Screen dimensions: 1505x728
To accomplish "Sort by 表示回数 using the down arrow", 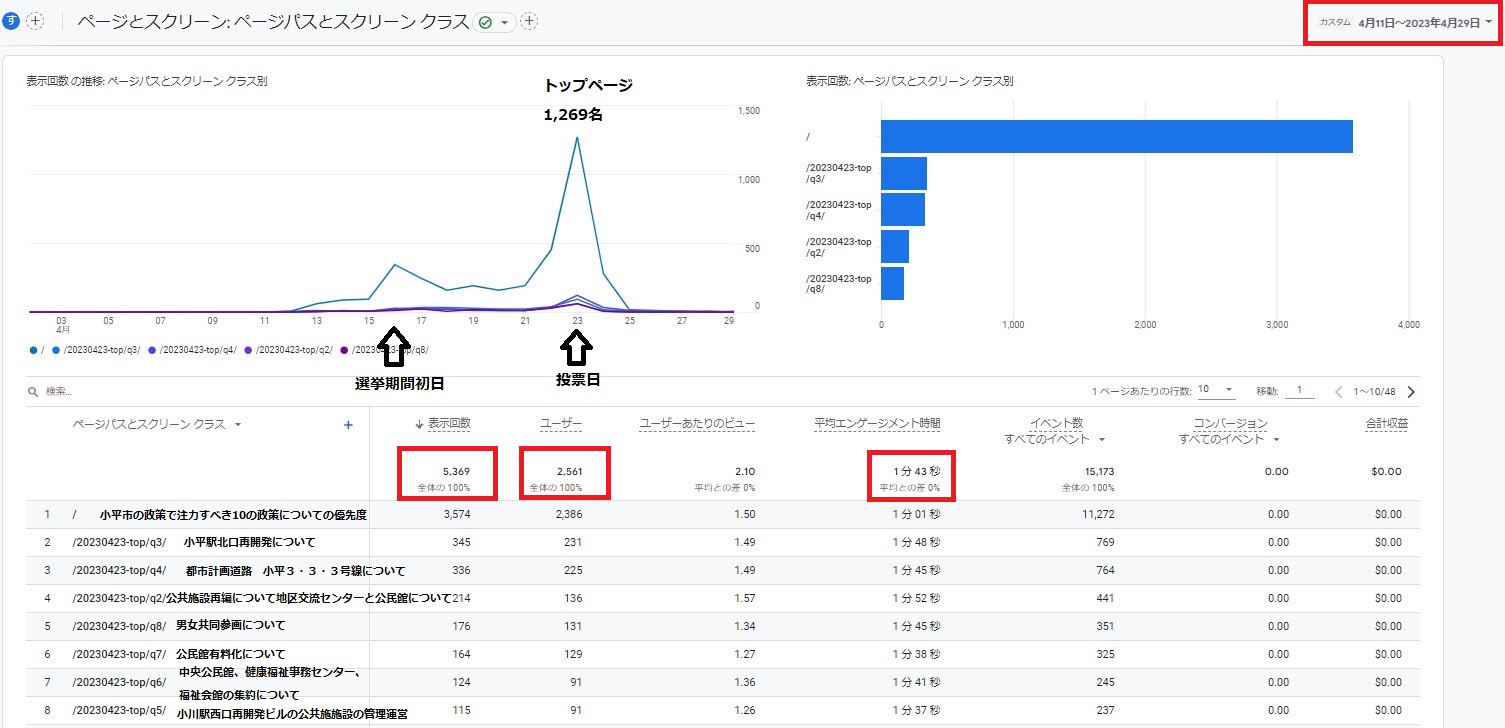I will pyautogui.click(x=419, y=425).
